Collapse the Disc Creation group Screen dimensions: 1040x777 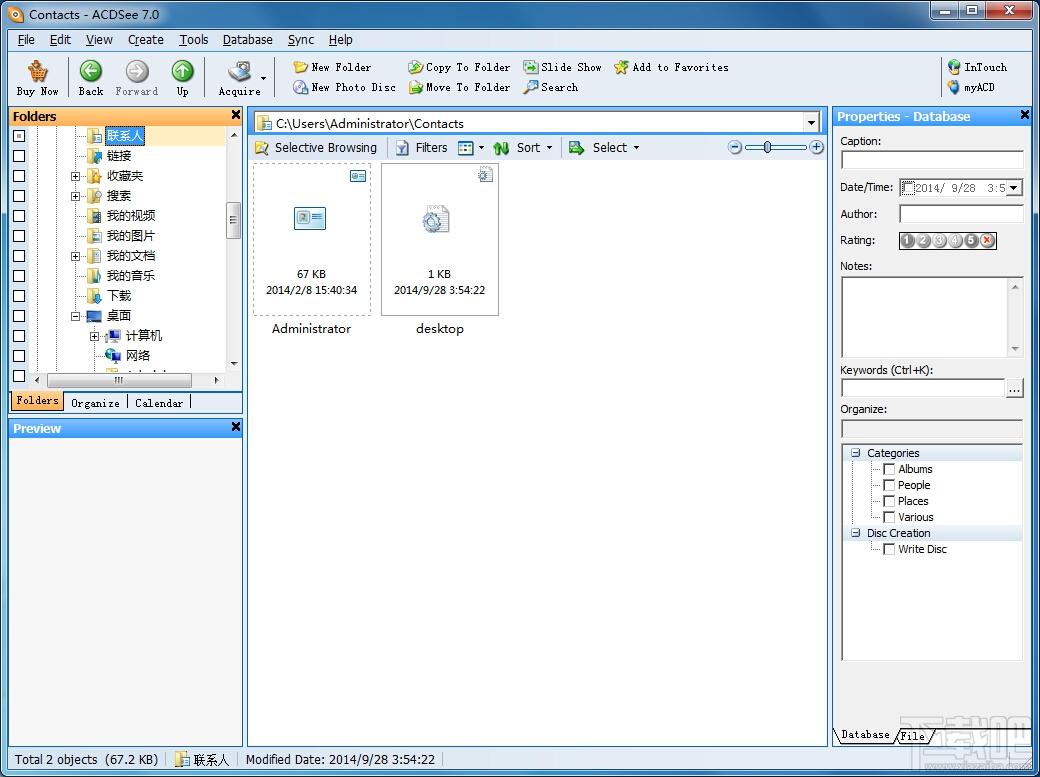856,533
